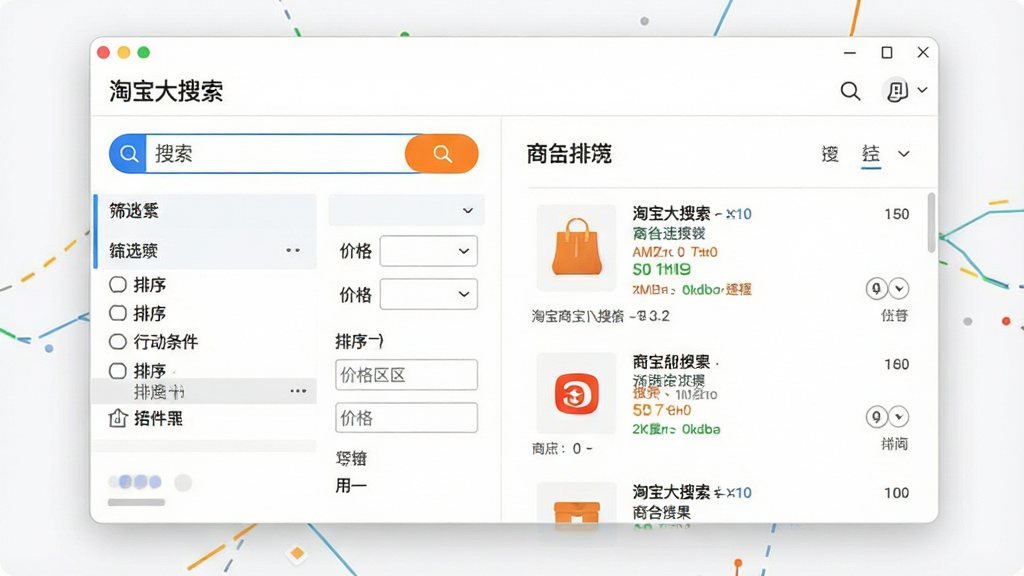Select the 行动条件 radio option
This screenshot has width=1024, height=576.
coord(118,342)
